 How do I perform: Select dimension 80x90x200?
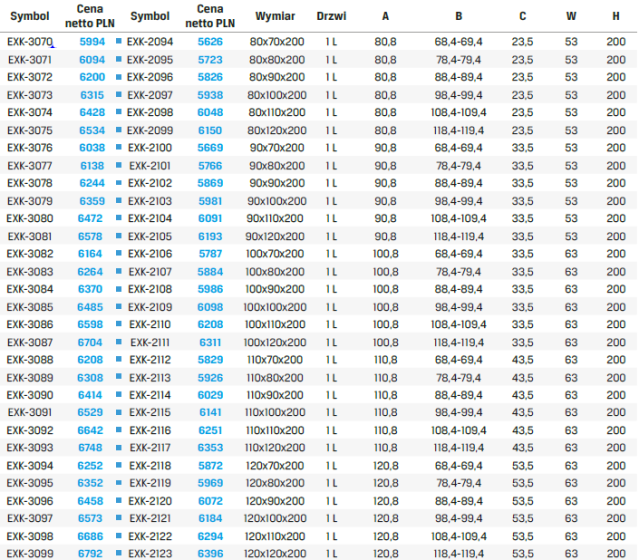(277, 77)
